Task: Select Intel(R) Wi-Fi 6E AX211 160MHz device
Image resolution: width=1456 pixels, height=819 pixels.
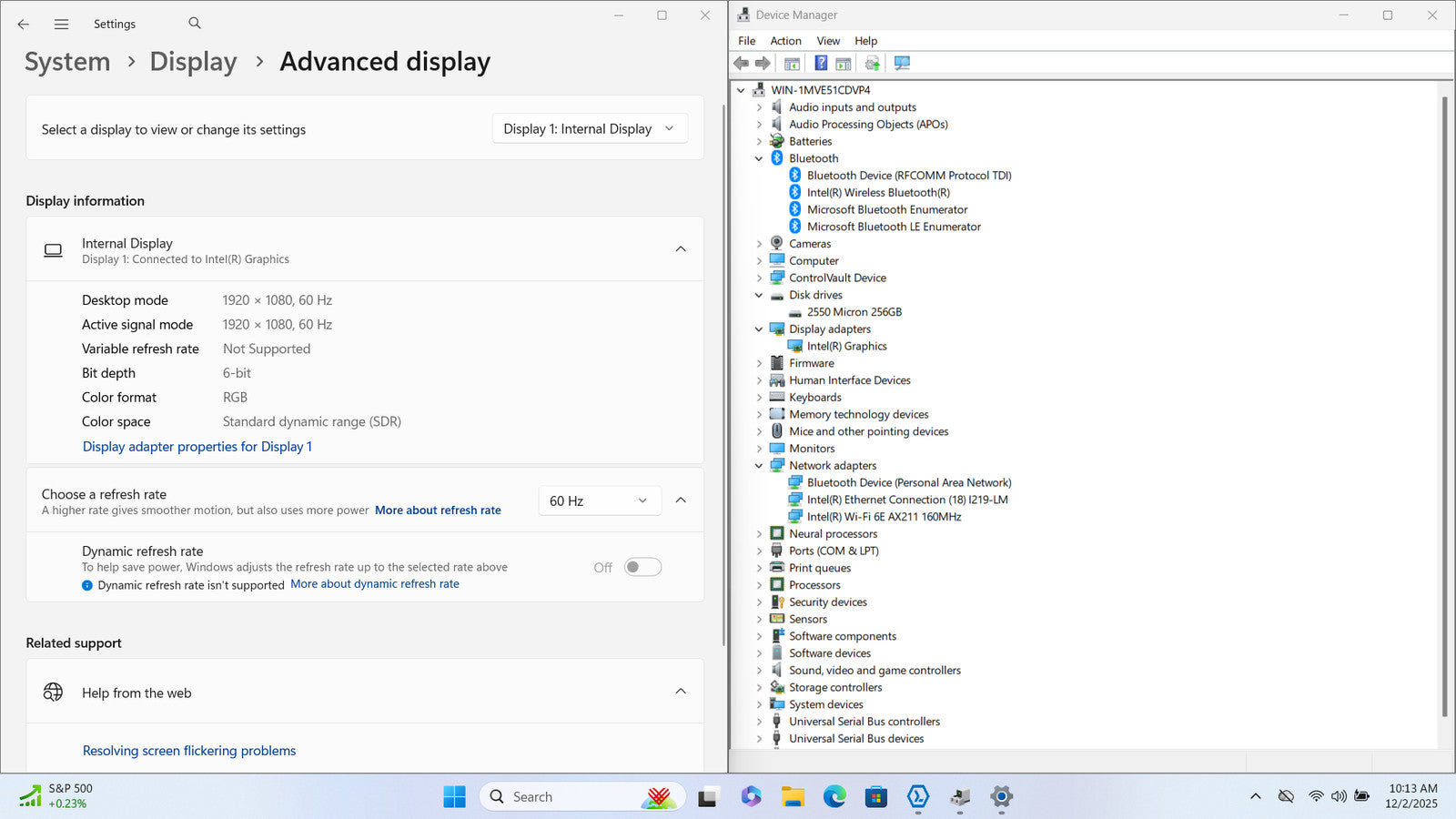Action: click(x=884, y=517)
